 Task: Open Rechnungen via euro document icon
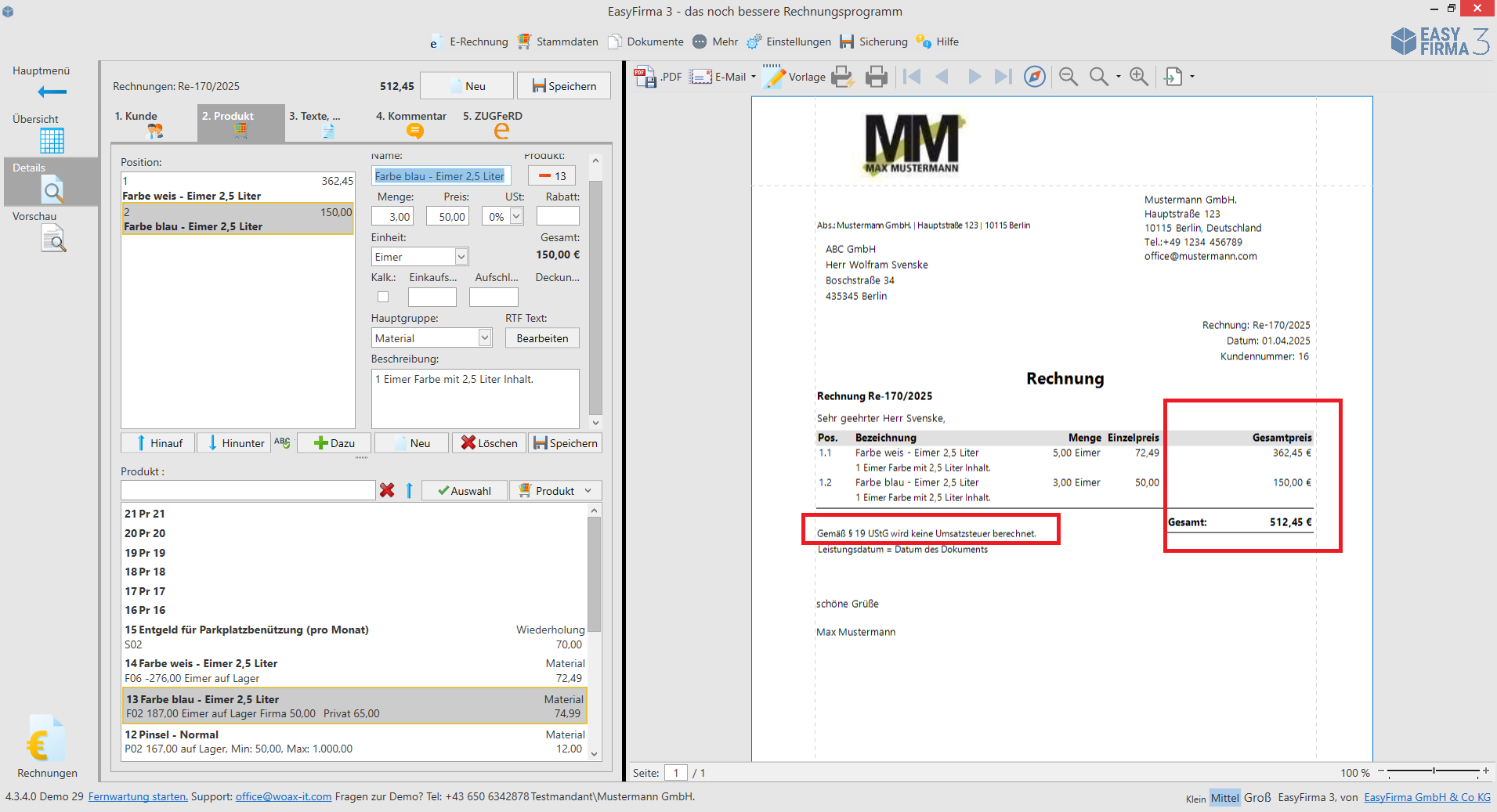point(45,740)
